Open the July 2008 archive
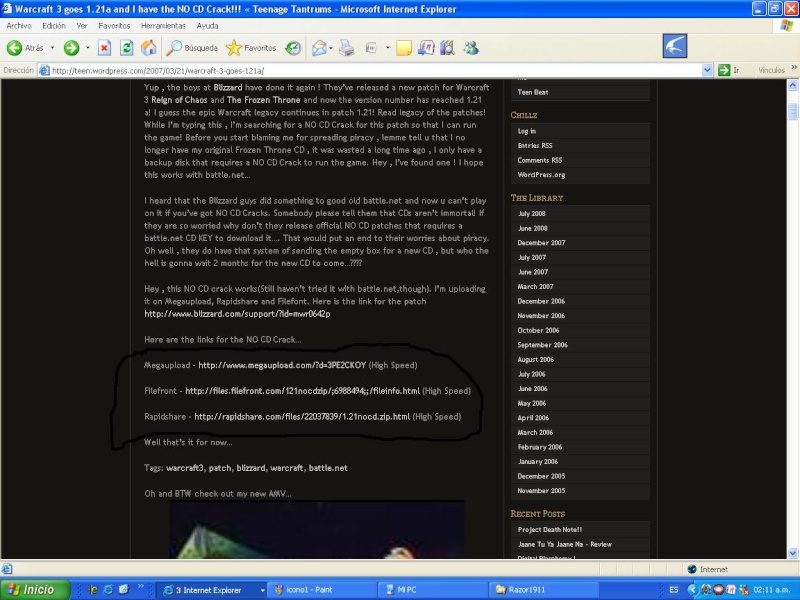This screenshot has width=800, height=600. [x=531, y=214]
